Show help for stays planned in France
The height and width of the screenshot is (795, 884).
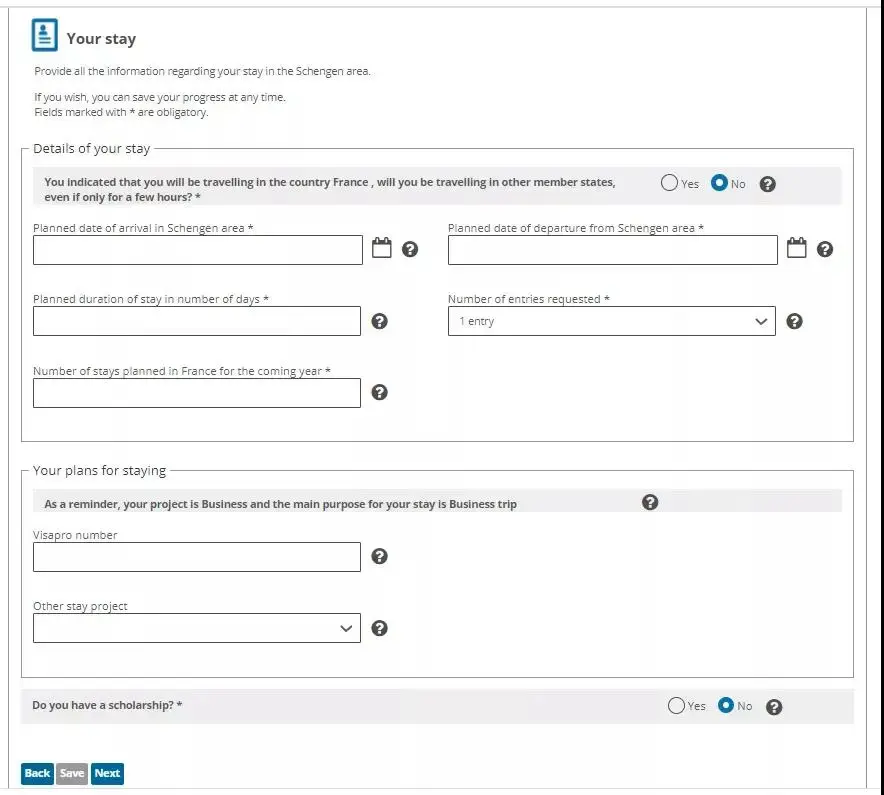tap(379, 392)
